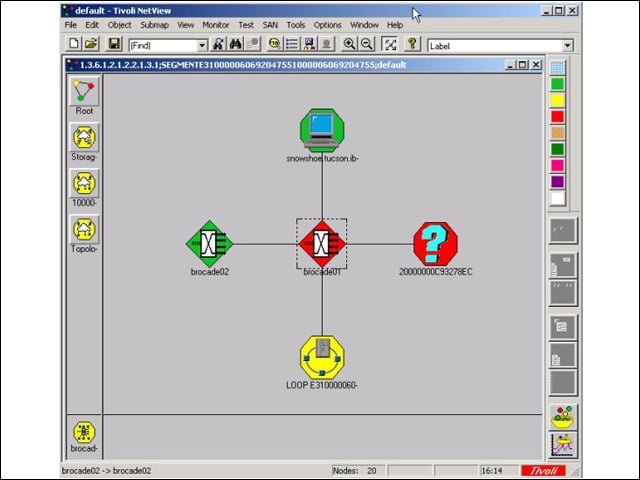
Task: Zoom in with the plus magnifier icon
Action: point(349,44)
